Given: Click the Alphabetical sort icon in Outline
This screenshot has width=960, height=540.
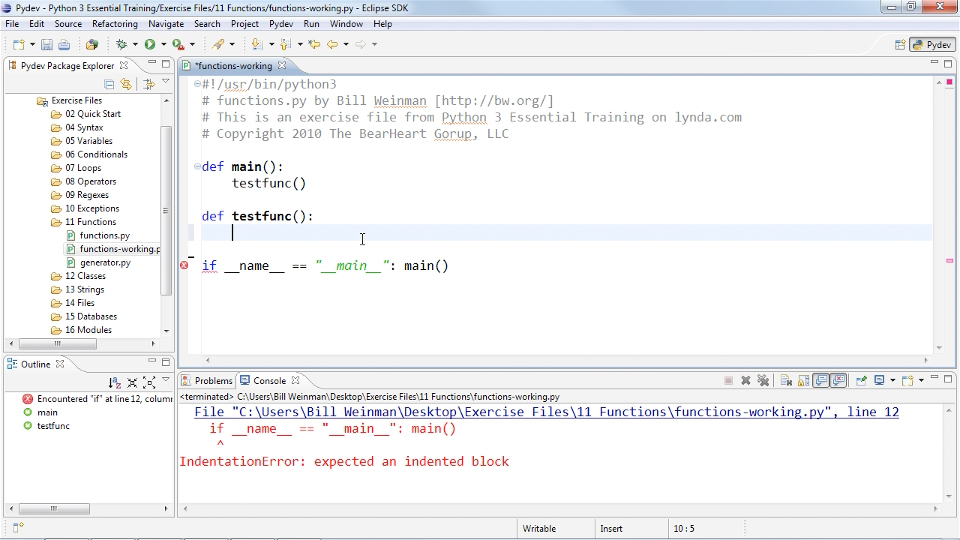Looking at the screenshot, I should coord(114,383).
